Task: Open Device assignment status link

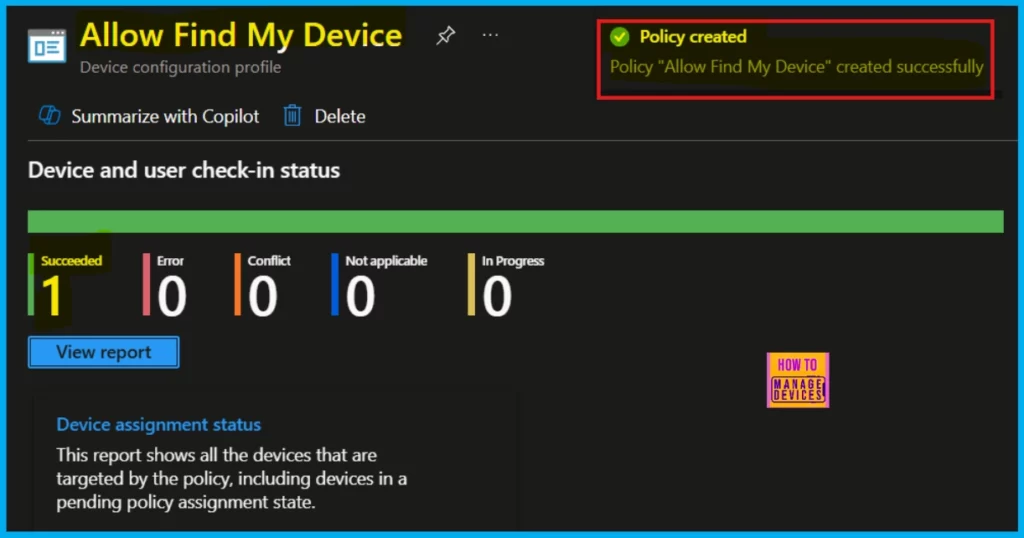Action: coord(159,424)
